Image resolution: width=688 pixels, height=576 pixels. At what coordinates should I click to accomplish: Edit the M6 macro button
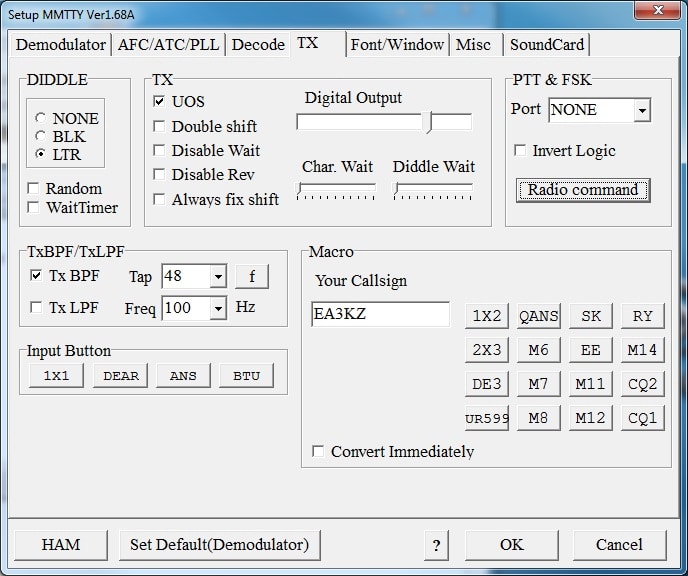pos(539,350)
